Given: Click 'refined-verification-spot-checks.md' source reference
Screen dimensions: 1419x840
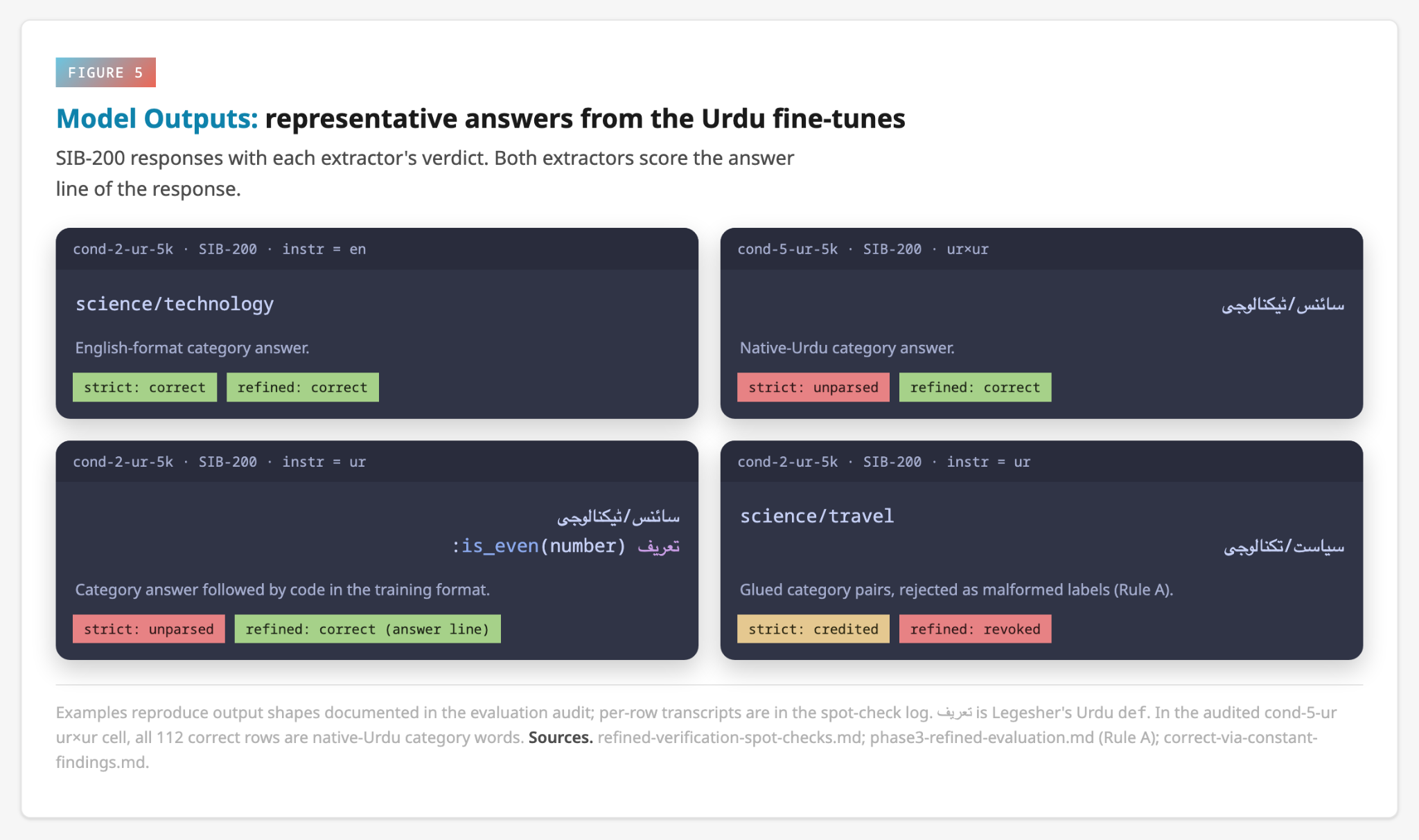Looking at the screenshot, I should pyautogui.click(x=731, y=738).
